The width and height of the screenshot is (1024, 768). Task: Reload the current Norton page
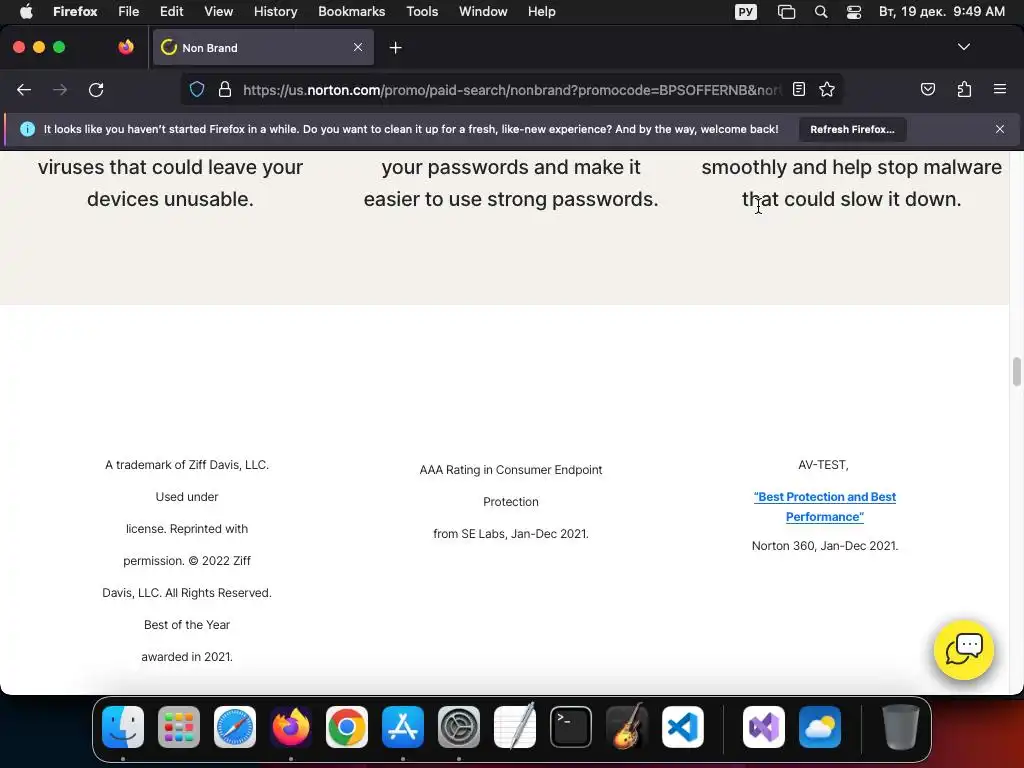coord(96,89)
